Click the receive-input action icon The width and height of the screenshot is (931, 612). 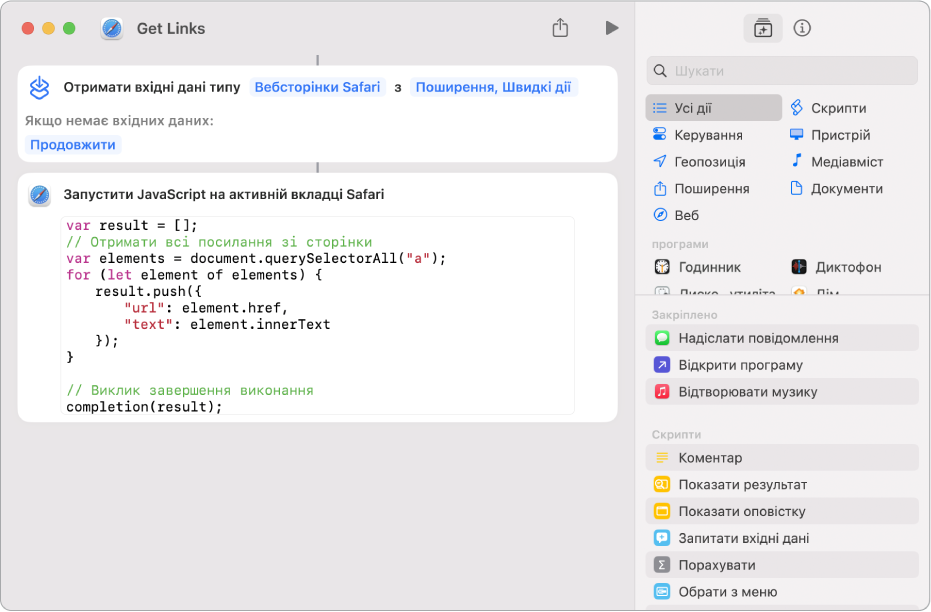(x=40, y=87)
